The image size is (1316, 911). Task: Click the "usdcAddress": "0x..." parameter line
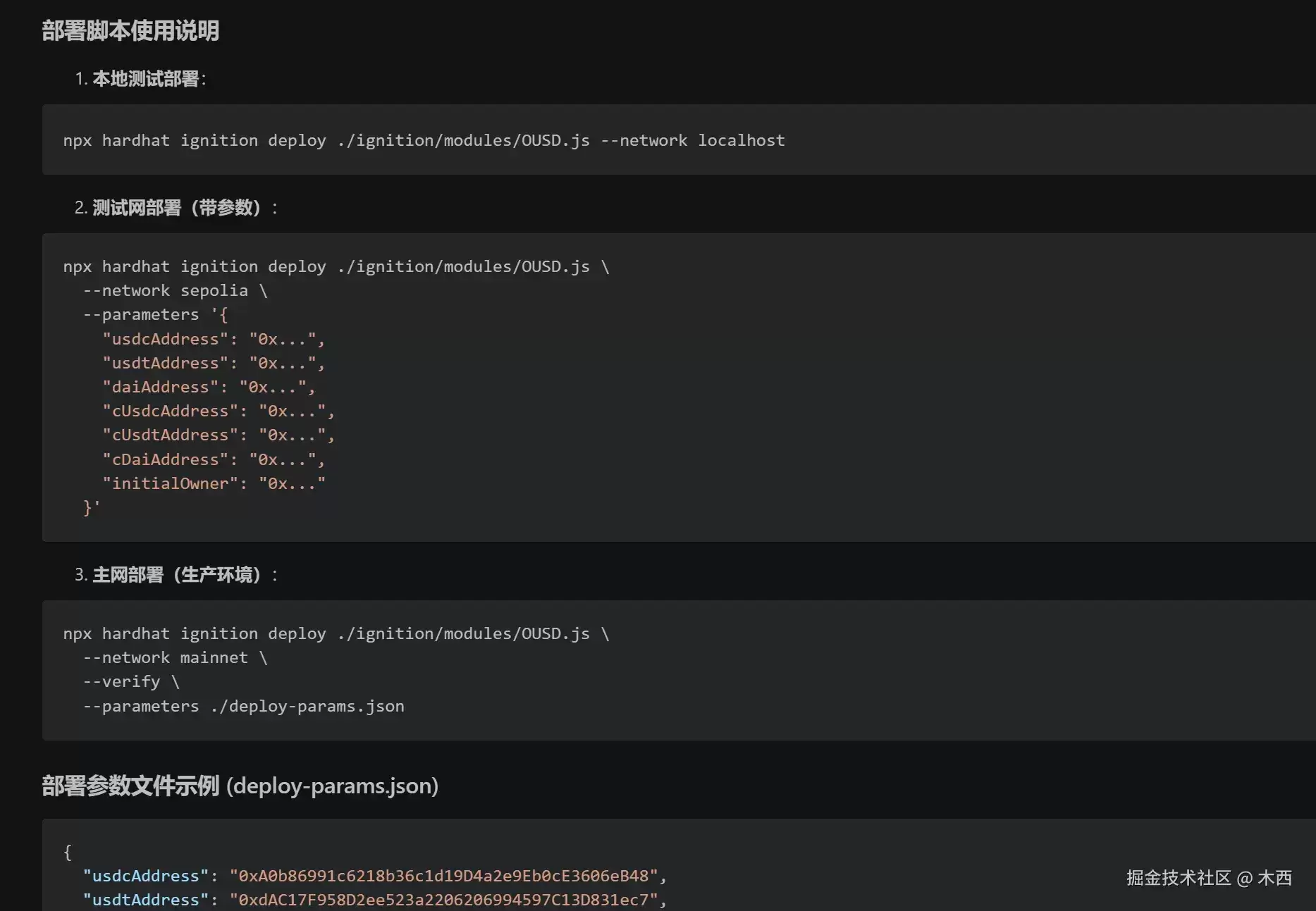click(214, 339)
